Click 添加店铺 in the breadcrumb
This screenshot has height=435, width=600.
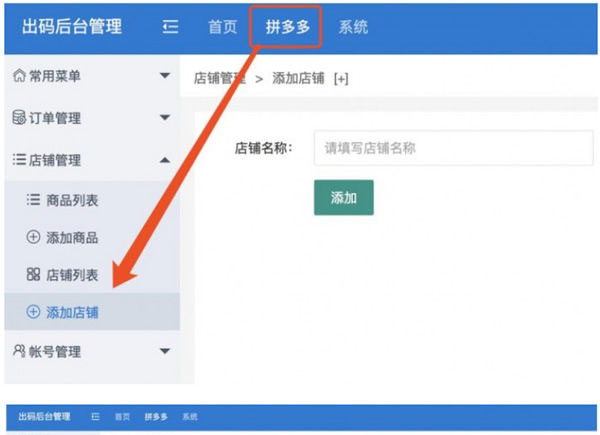point(298,78)
